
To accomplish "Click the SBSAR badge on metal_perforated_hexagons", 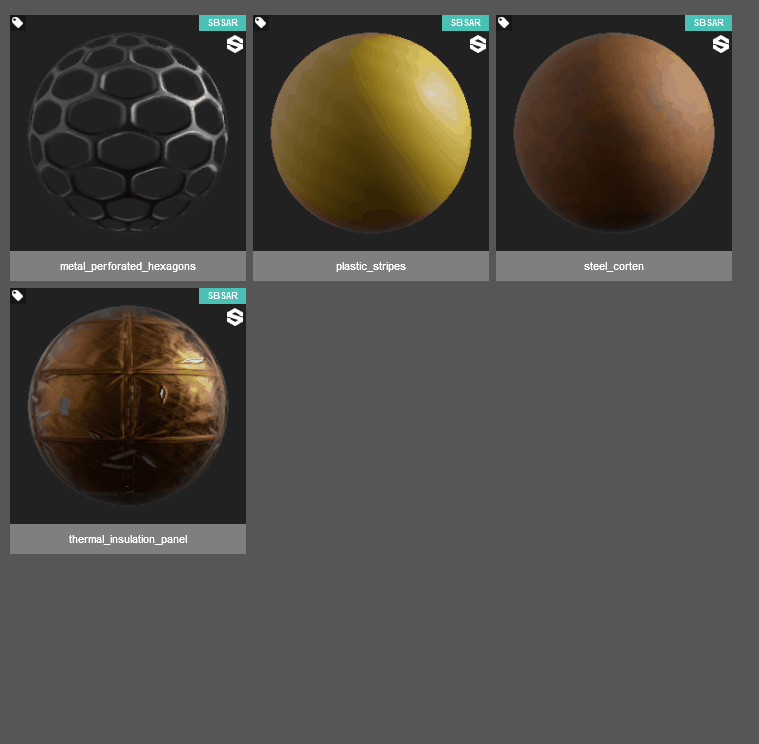I will tap(223, 23).
